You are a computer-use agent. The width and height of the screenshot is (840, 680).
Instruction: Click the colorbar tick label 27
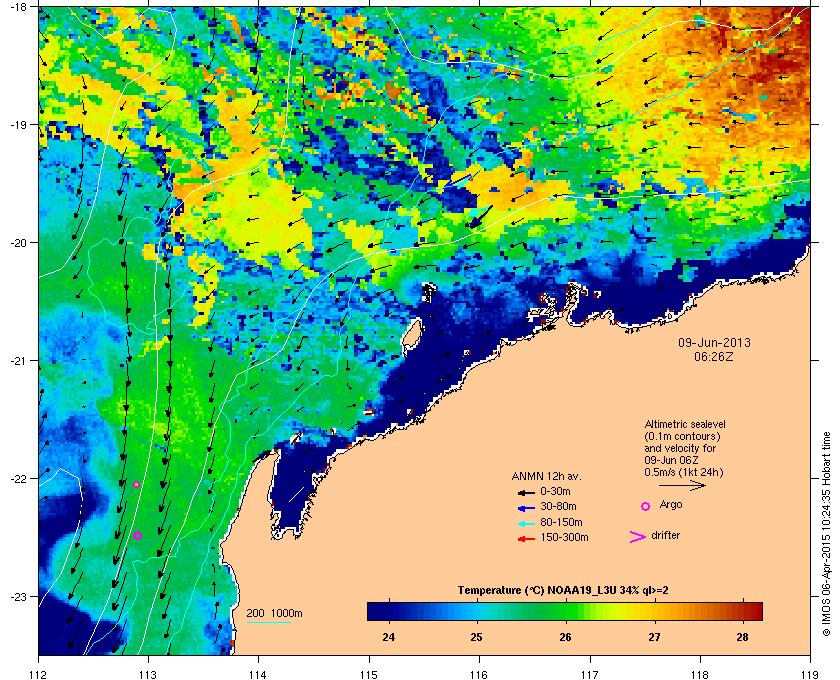click(x=654, y=637)
